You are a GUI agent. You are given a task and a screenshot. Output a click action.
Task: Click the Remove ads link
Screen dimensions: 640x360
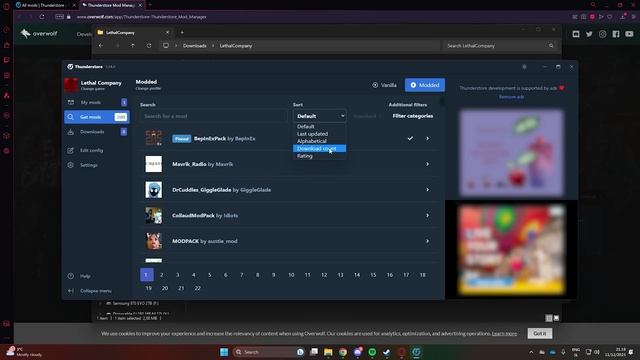coord(511,97)
